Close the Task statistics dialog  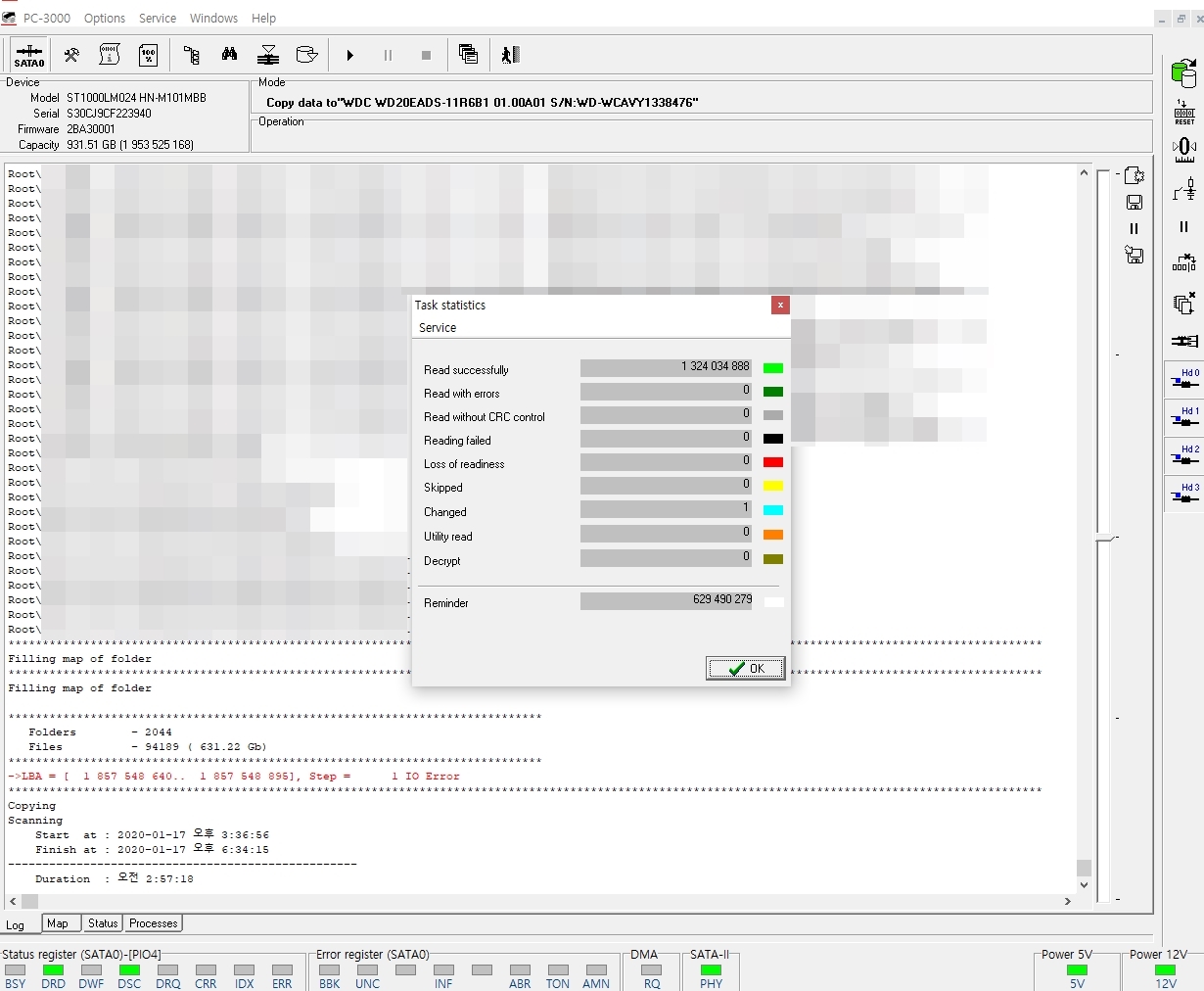[x=780, y=306]
